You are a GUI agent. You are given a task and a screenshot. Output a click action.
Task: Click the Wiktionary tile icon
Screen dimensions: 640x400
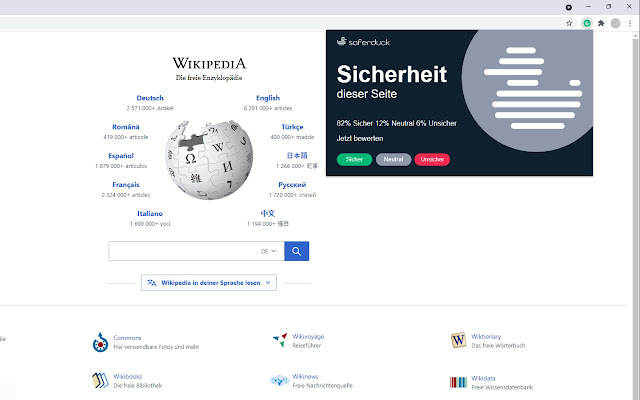tap(458, 340)
